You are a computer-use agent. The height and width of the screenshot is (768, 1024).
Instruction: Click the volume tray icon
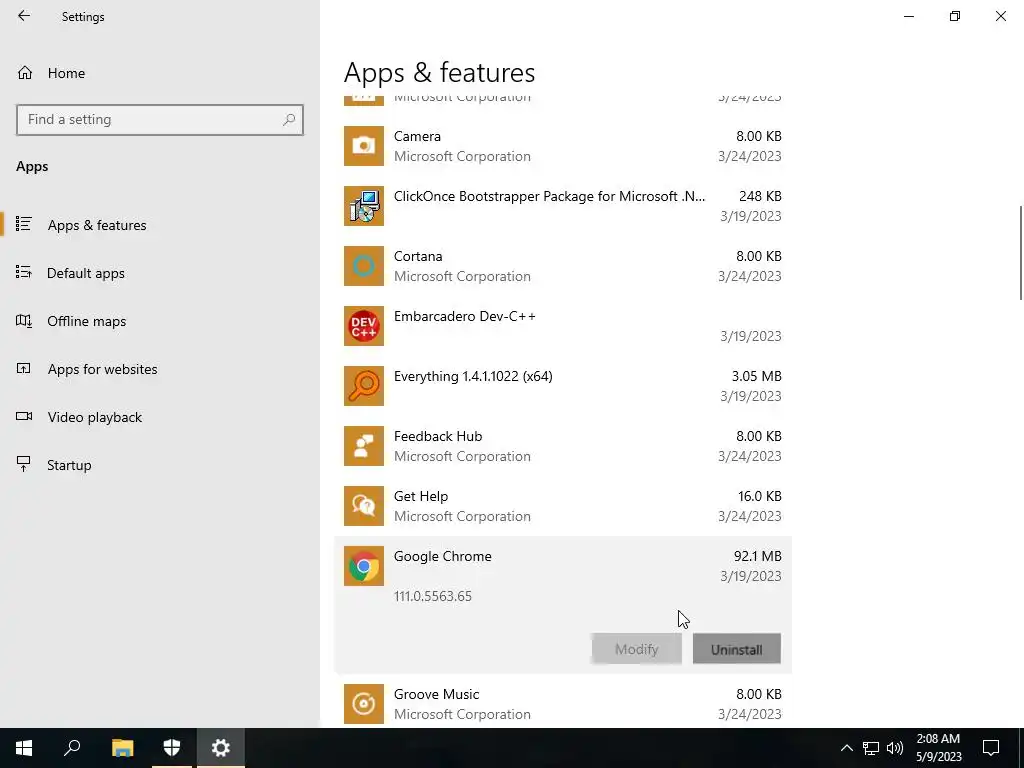(x=895, y=748)
